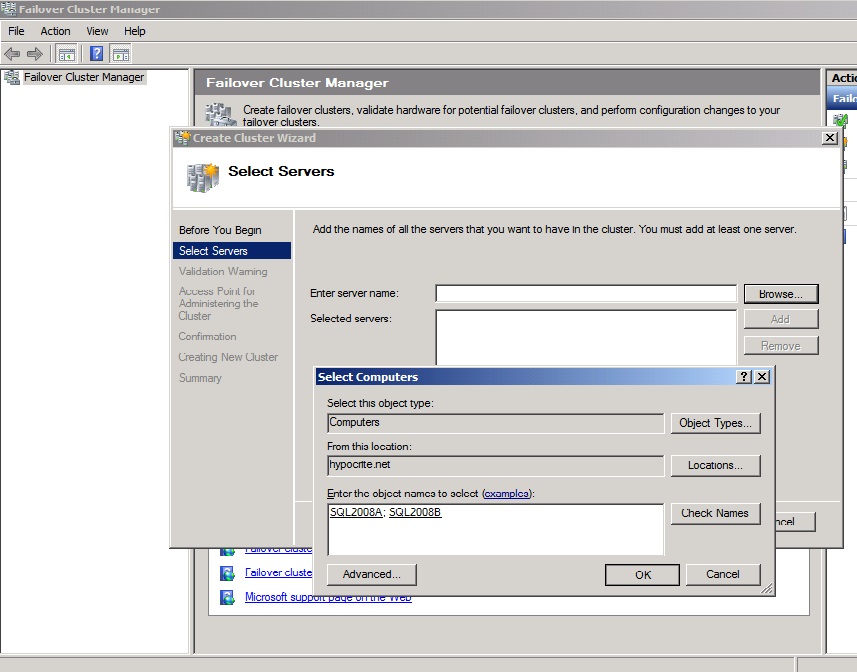
Task: Click the object names text box
Action: [496, 529]
